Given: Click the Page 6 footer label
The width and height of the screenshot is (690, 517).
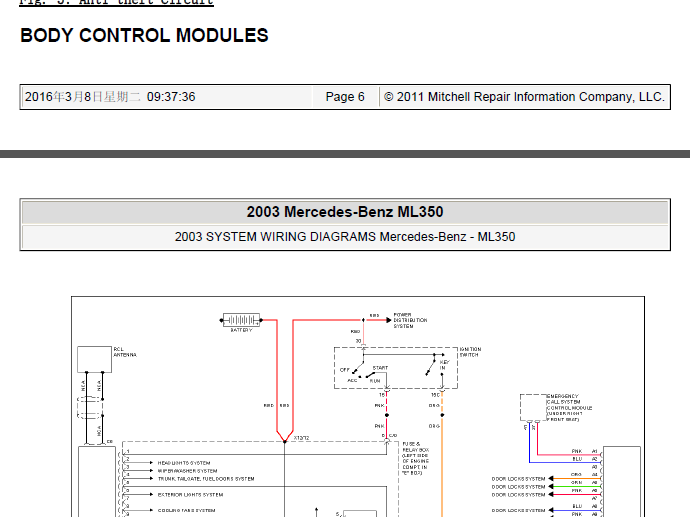Looking at the screenshot, I should (345, 97).
